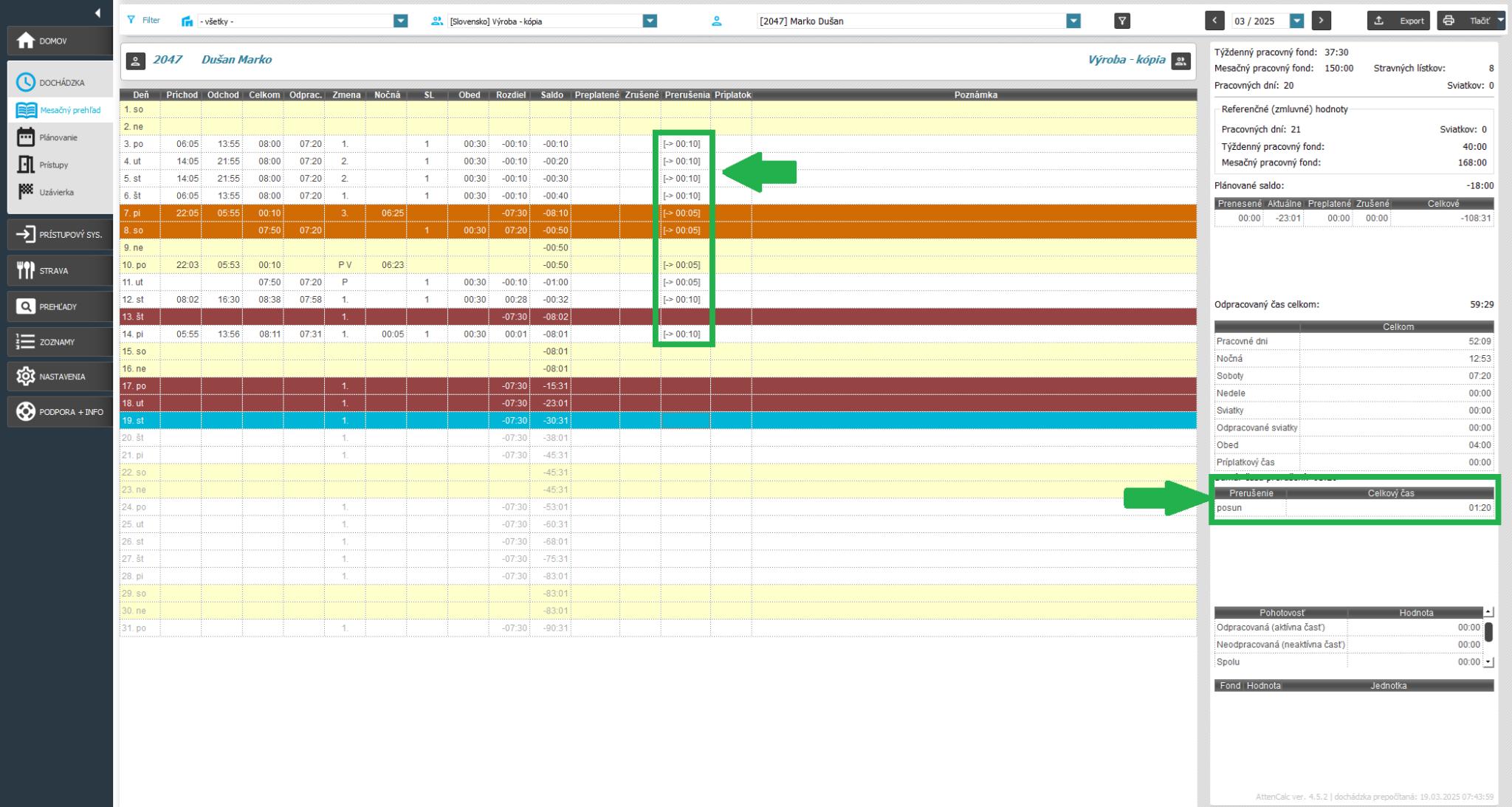Viewport: 1512px width, 807px height.
Task: Expand the '- všetky -' dropdown
Action: click(x=400, y=21)
